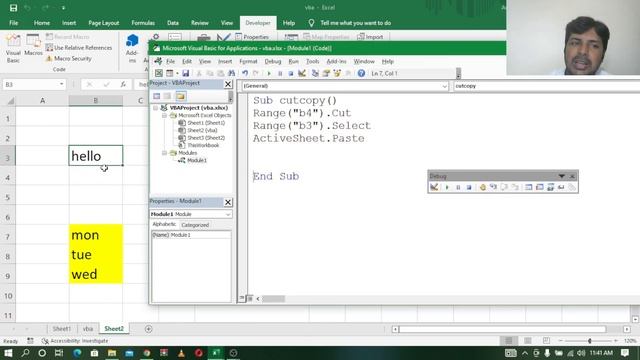Collapse the VBAProject (vba.xlsx) tree node
This screenshot has width=640, height=360.
[156, 108]
